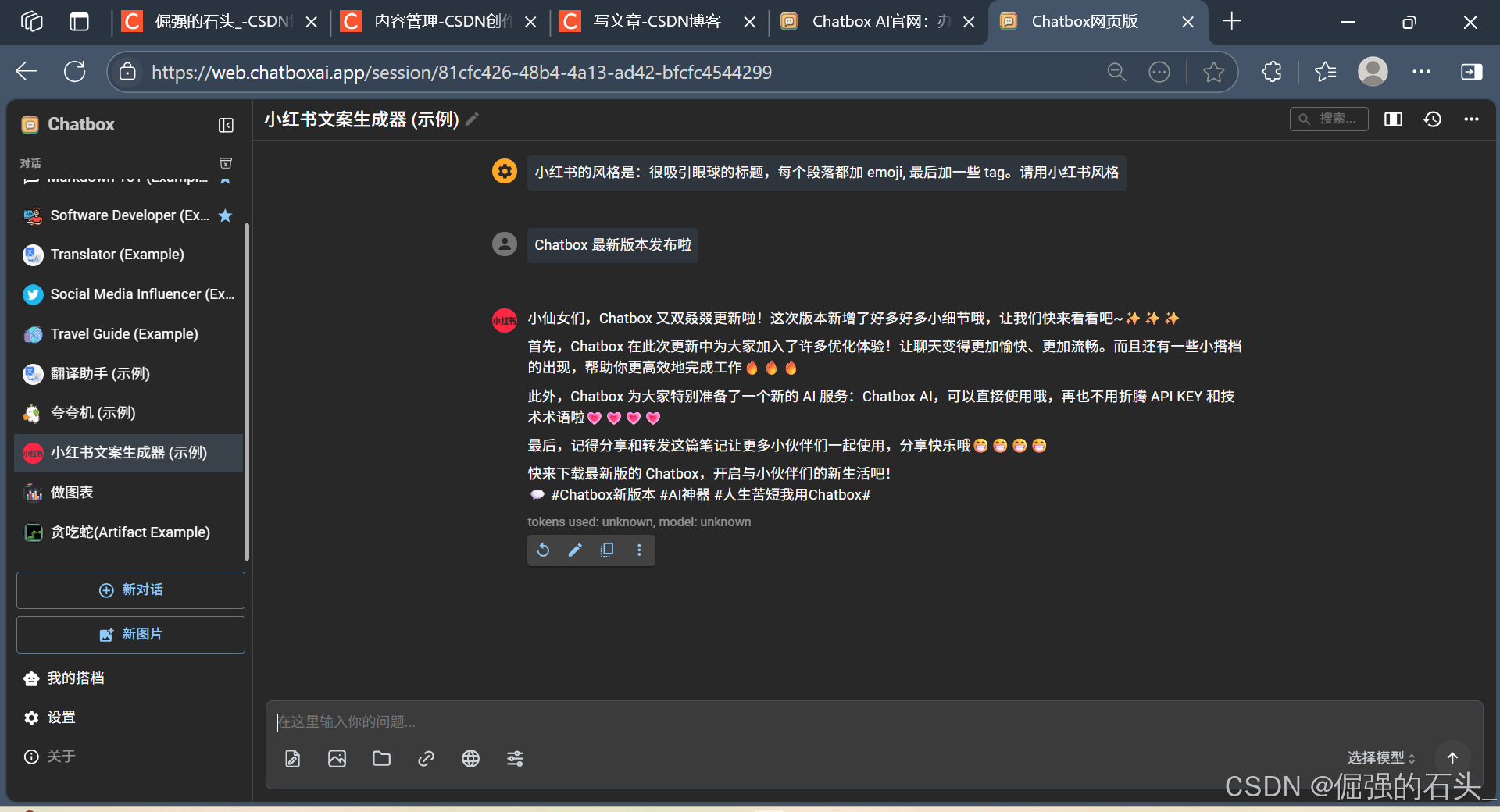Viewport: 1500px width, 812px height.
Task: Regenerate the assistant reply
Action: click(543, 550)
